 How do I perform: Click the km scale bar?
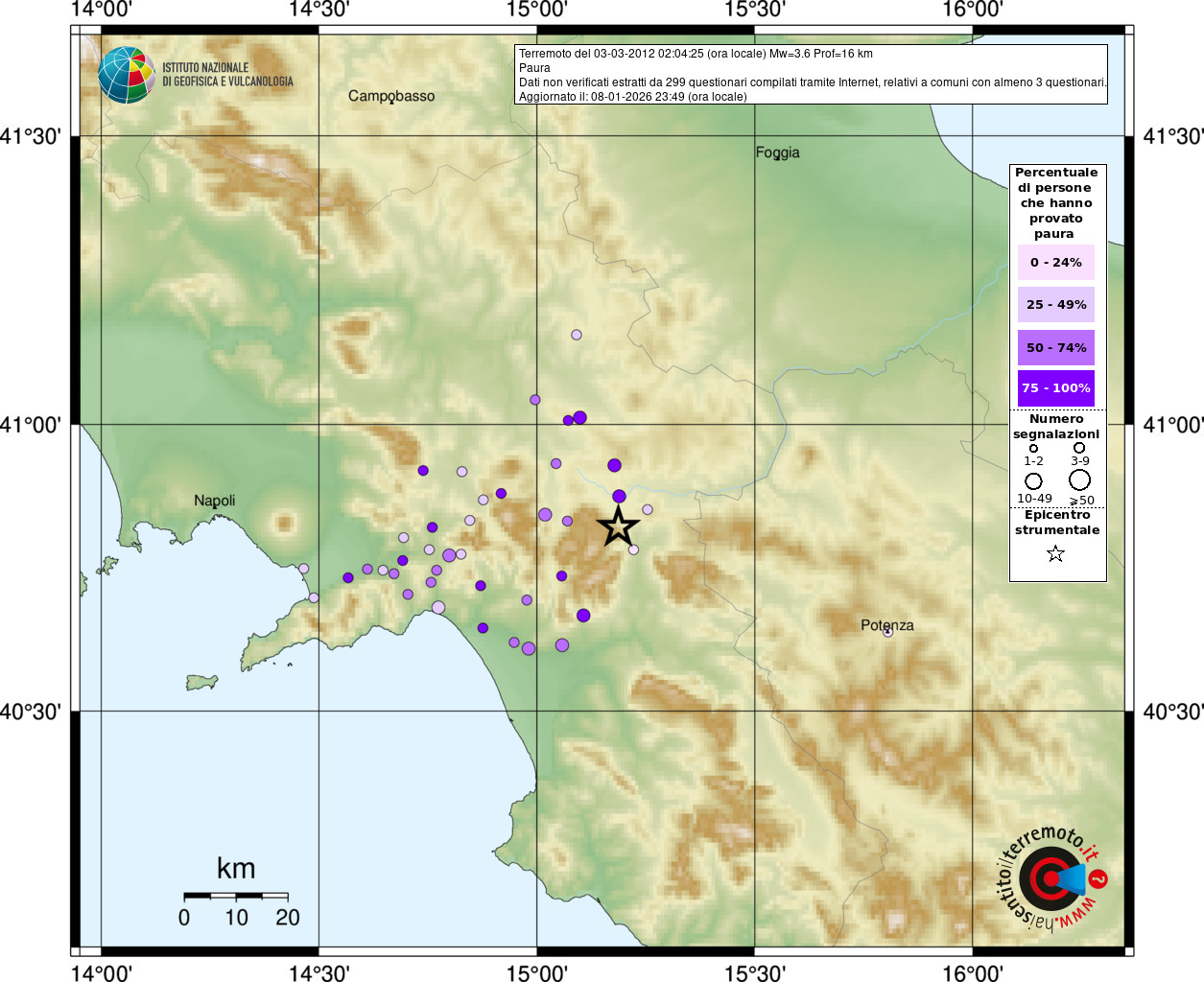point(236,896)
